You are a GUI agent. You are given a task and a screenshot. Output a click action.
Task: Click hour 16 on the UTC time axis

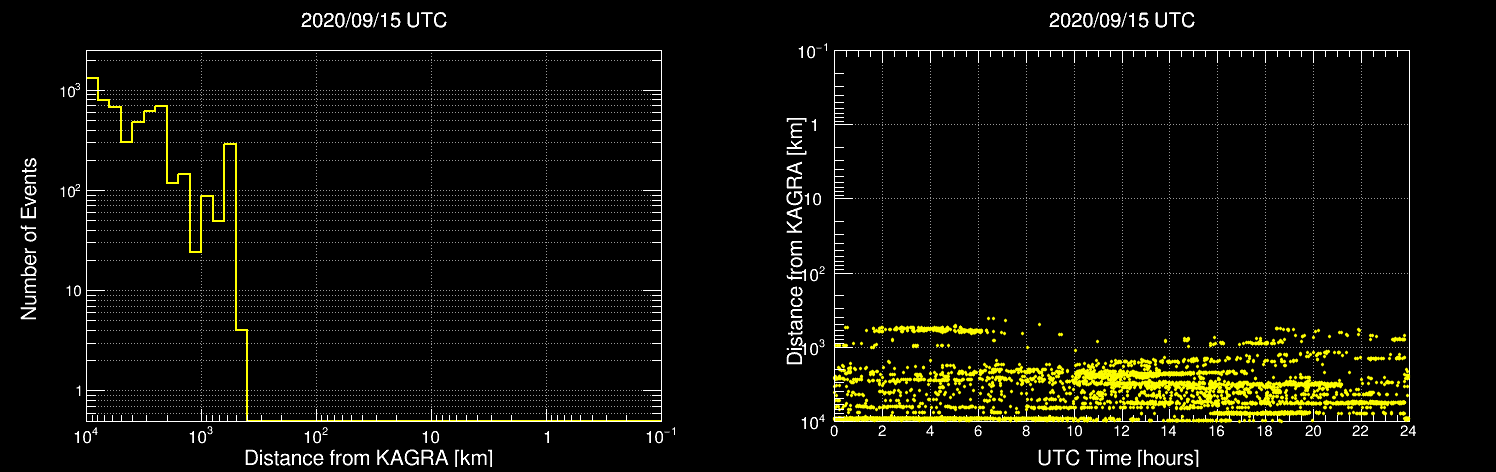[x=1217, y=433]
